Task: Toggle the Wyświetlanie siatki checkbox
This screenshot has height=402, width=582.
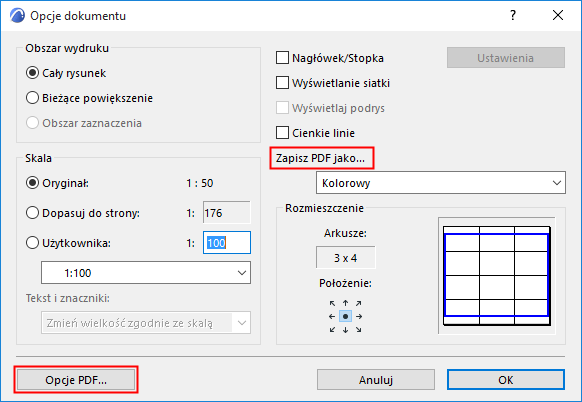Action: click(282, 83)
